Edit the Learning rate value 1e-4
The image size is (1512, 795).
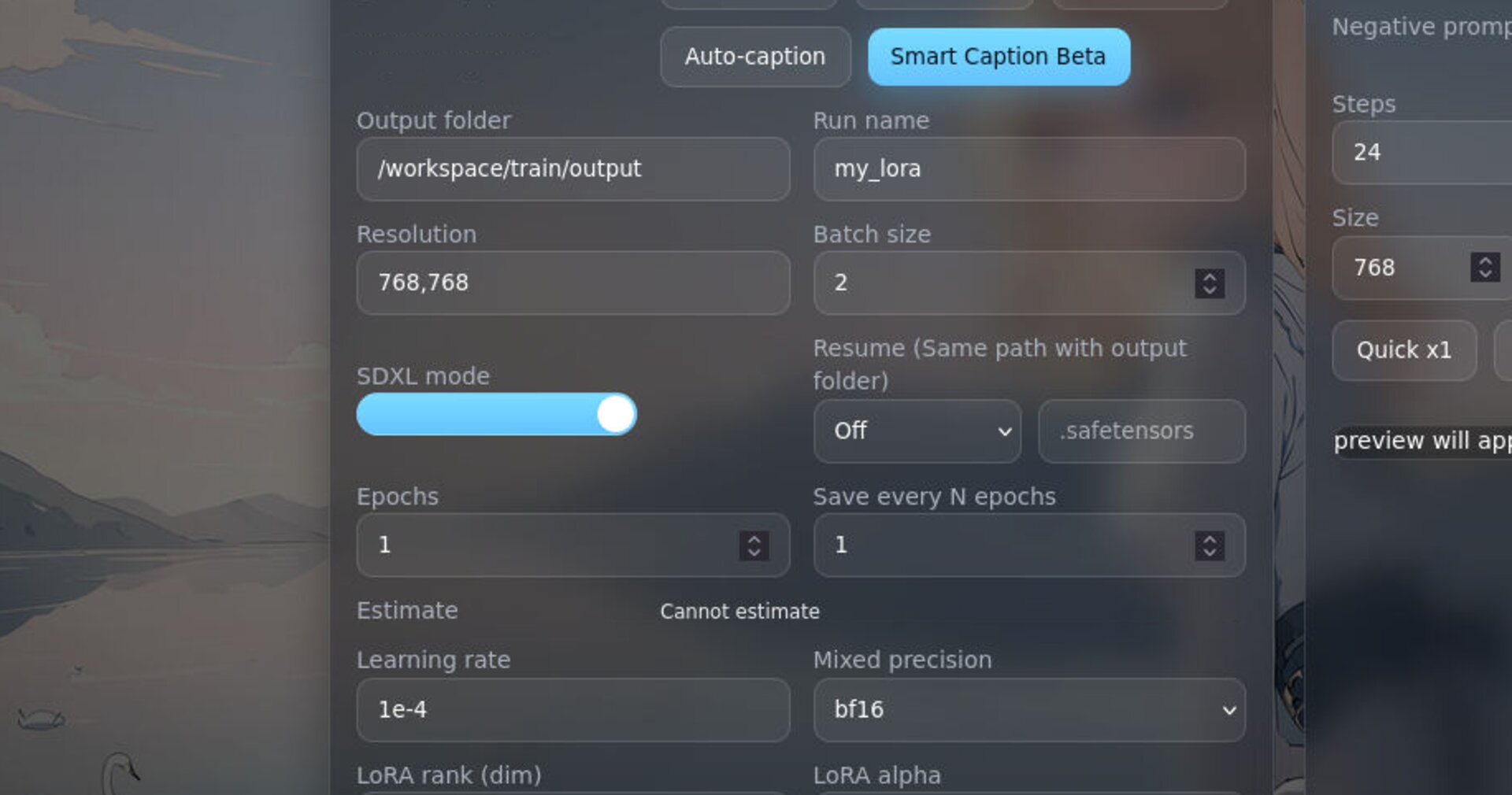(573, 709)
